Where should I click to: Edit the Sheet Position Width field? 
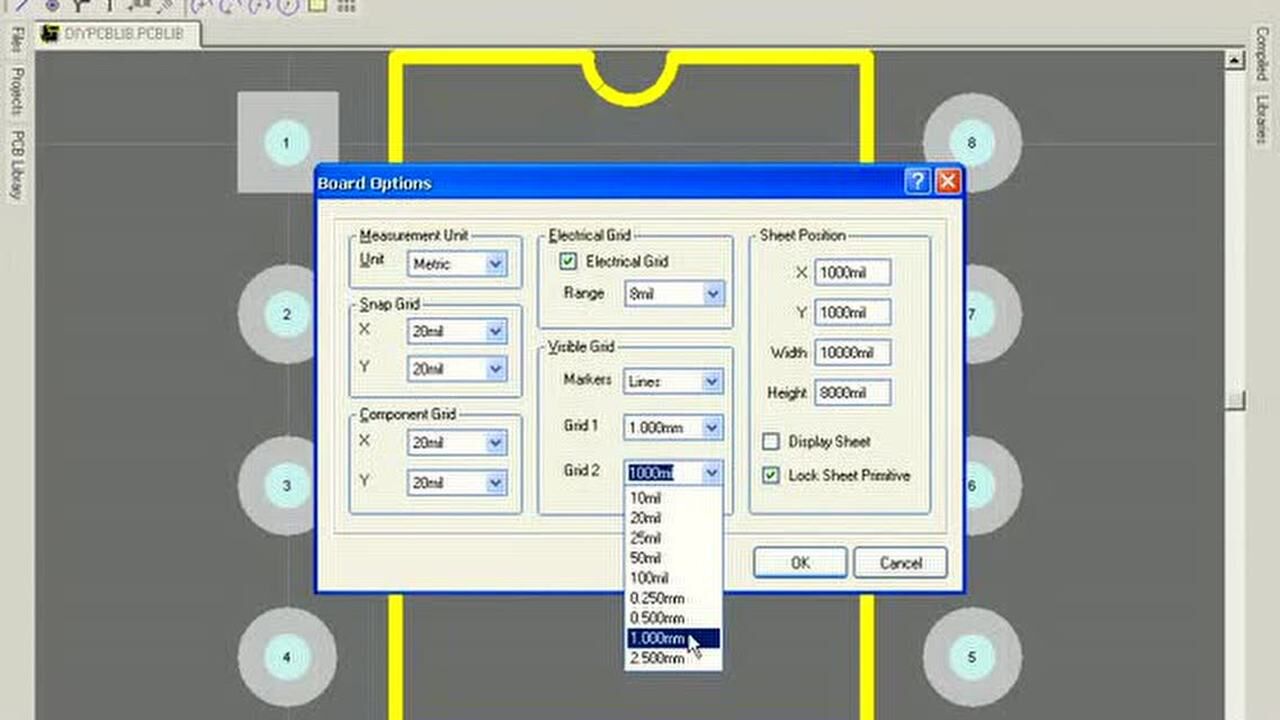[x=852, y=352]
